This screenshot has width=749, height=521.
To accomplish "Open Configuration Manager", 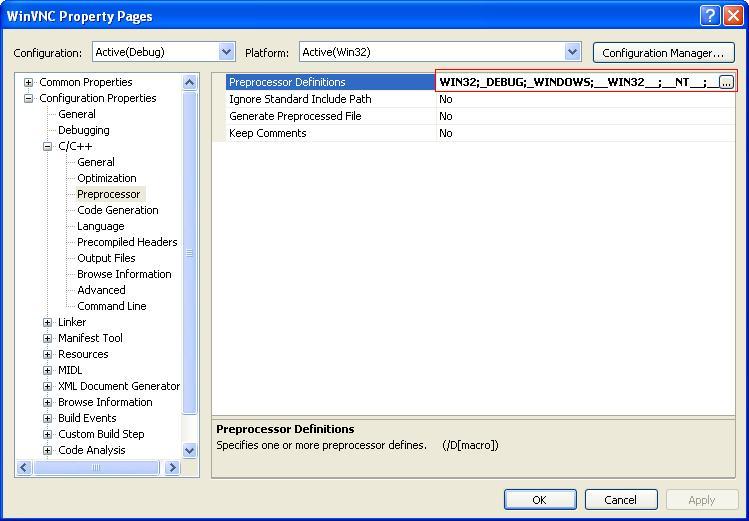I will coord(663,53).
